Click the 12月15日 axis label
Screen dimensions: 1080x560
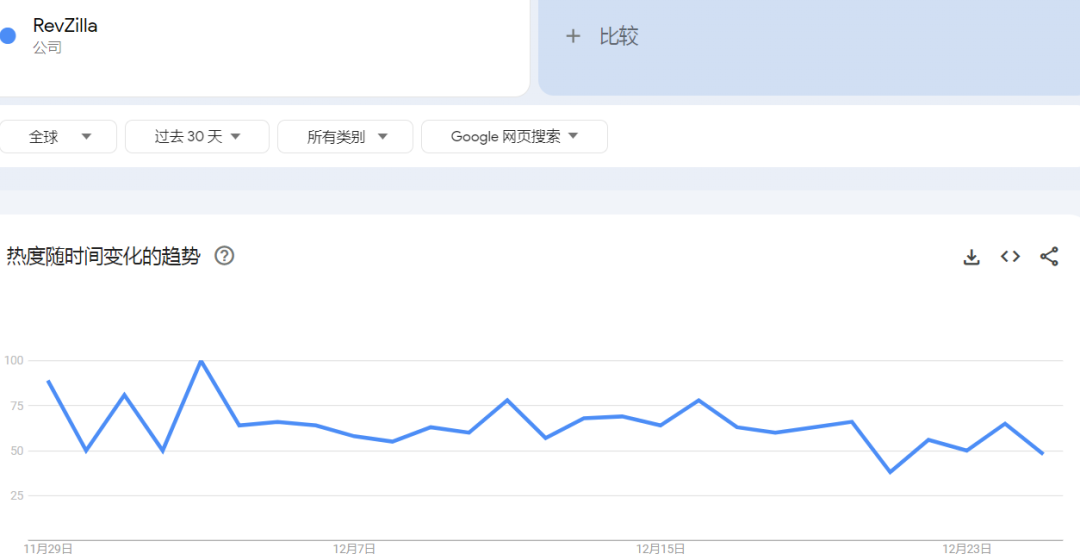click(x=661, y=549)
